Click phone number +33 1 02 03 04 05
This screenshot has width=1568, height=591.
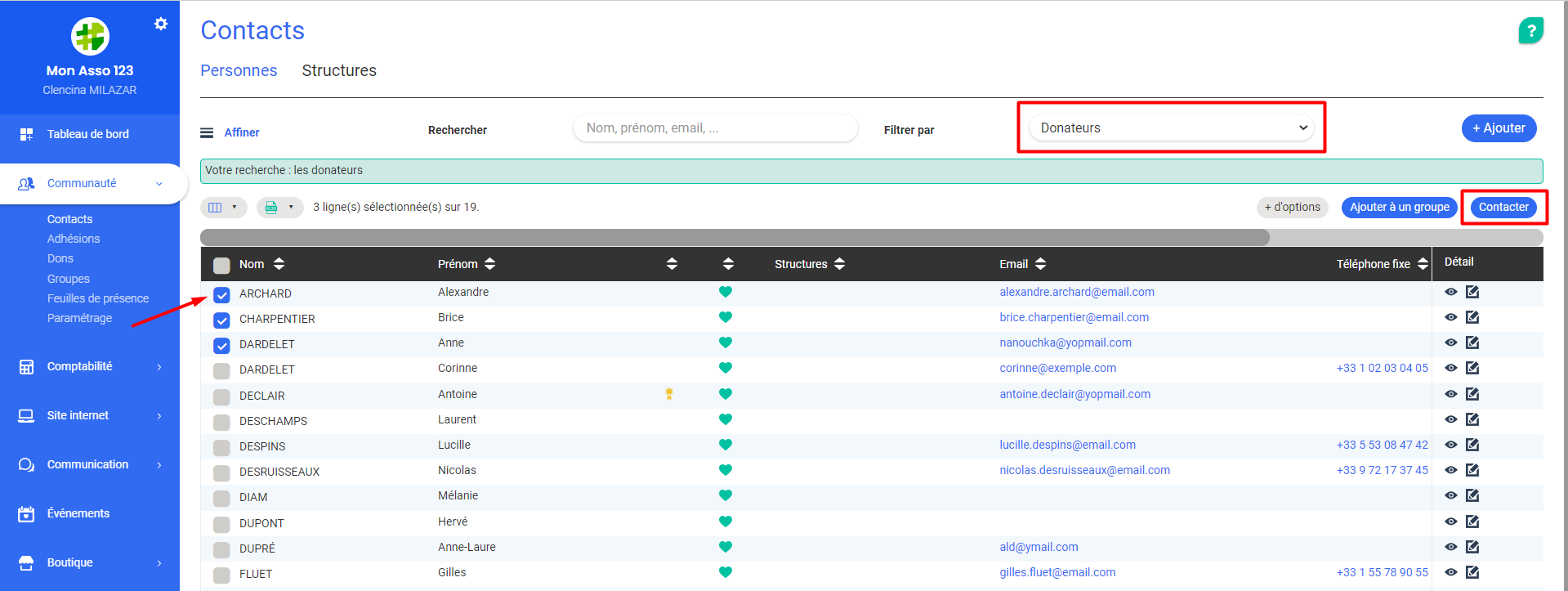pyautogui.click(x=1382, y=368)
